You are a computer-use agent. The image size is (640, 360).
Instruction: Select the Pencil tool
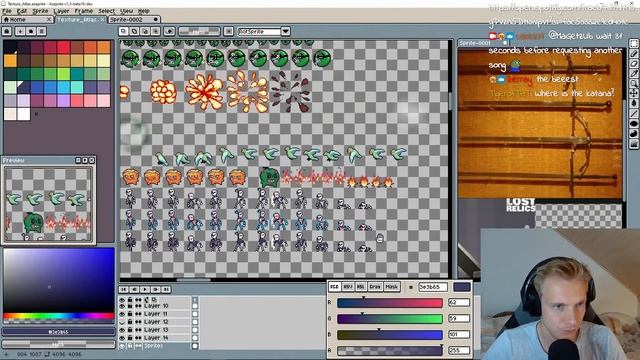(634, 54)
